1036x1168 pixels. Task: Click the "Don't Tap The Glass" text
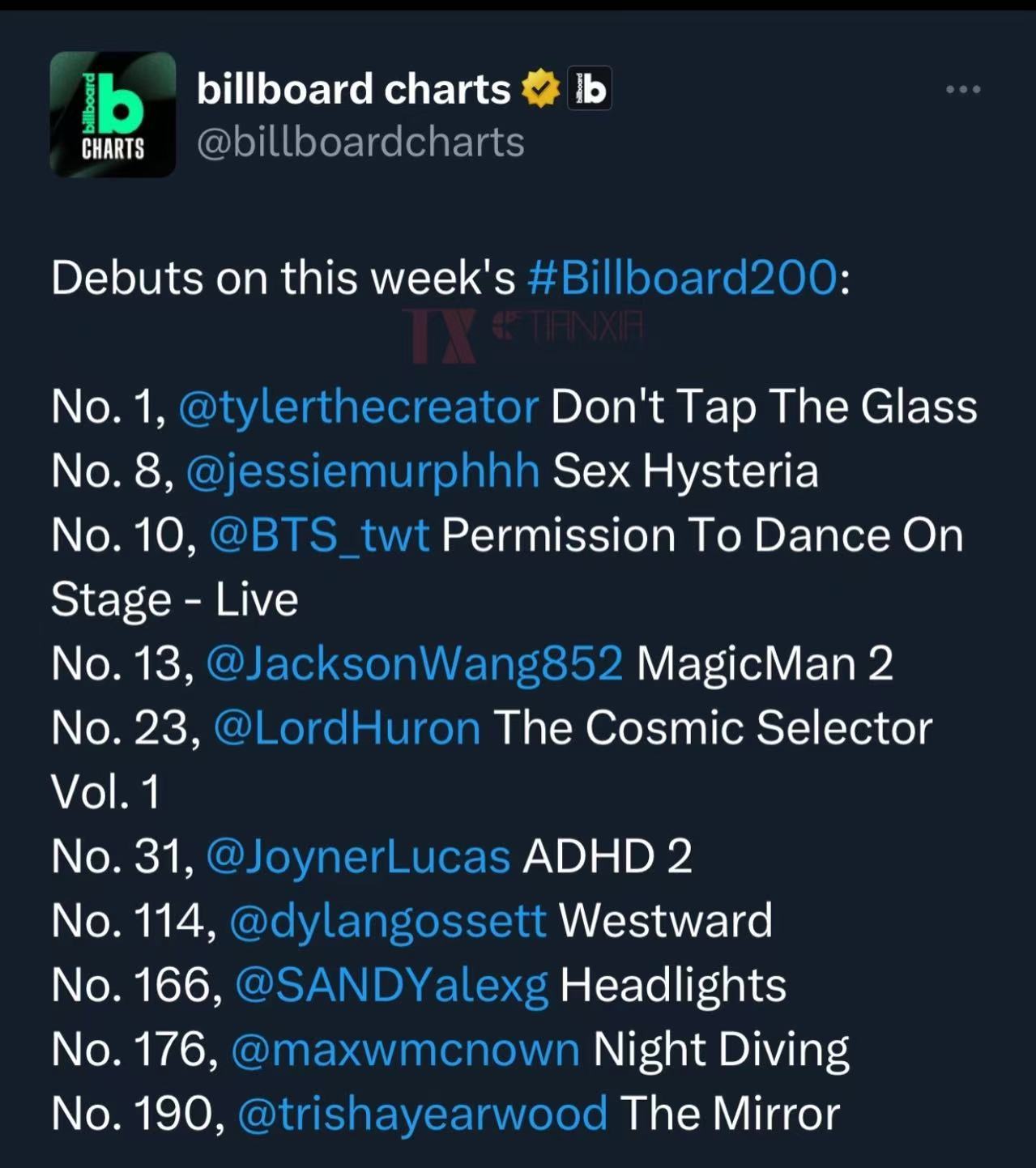[x=764, y=406]
